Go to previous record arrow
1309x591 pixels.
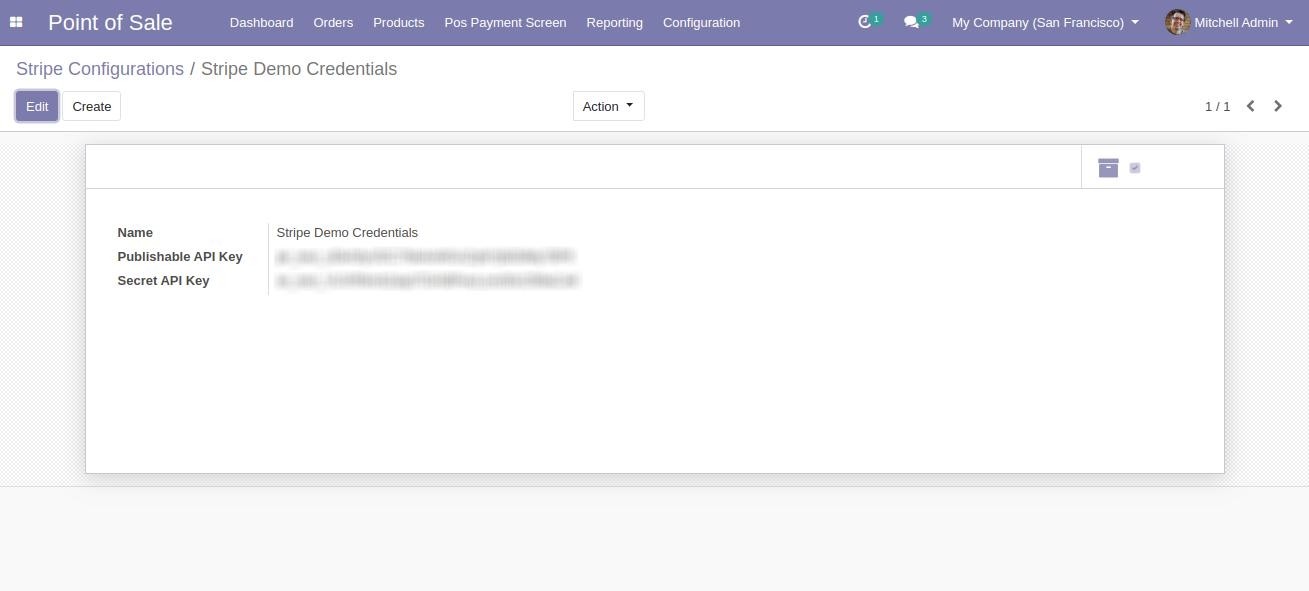pos(1250,106)
